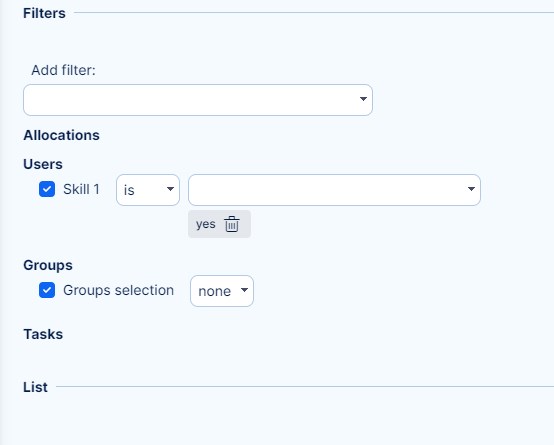Toggle filter via the "Skill 1" label

[x=81, y=189]
